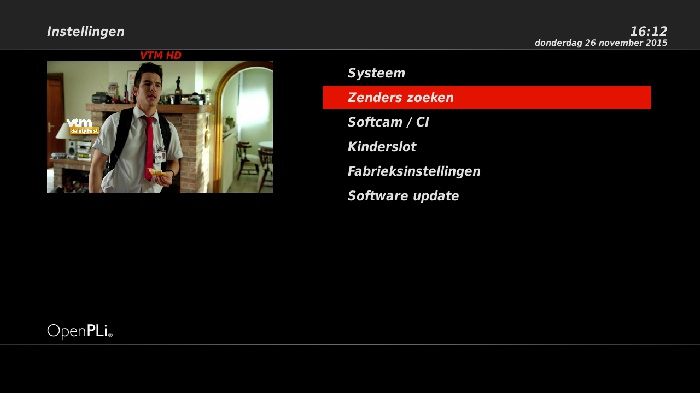The height and width of the screenshot is (393, 700).
Task: Click the man's red tie in the preview
Action: point(148,147)
